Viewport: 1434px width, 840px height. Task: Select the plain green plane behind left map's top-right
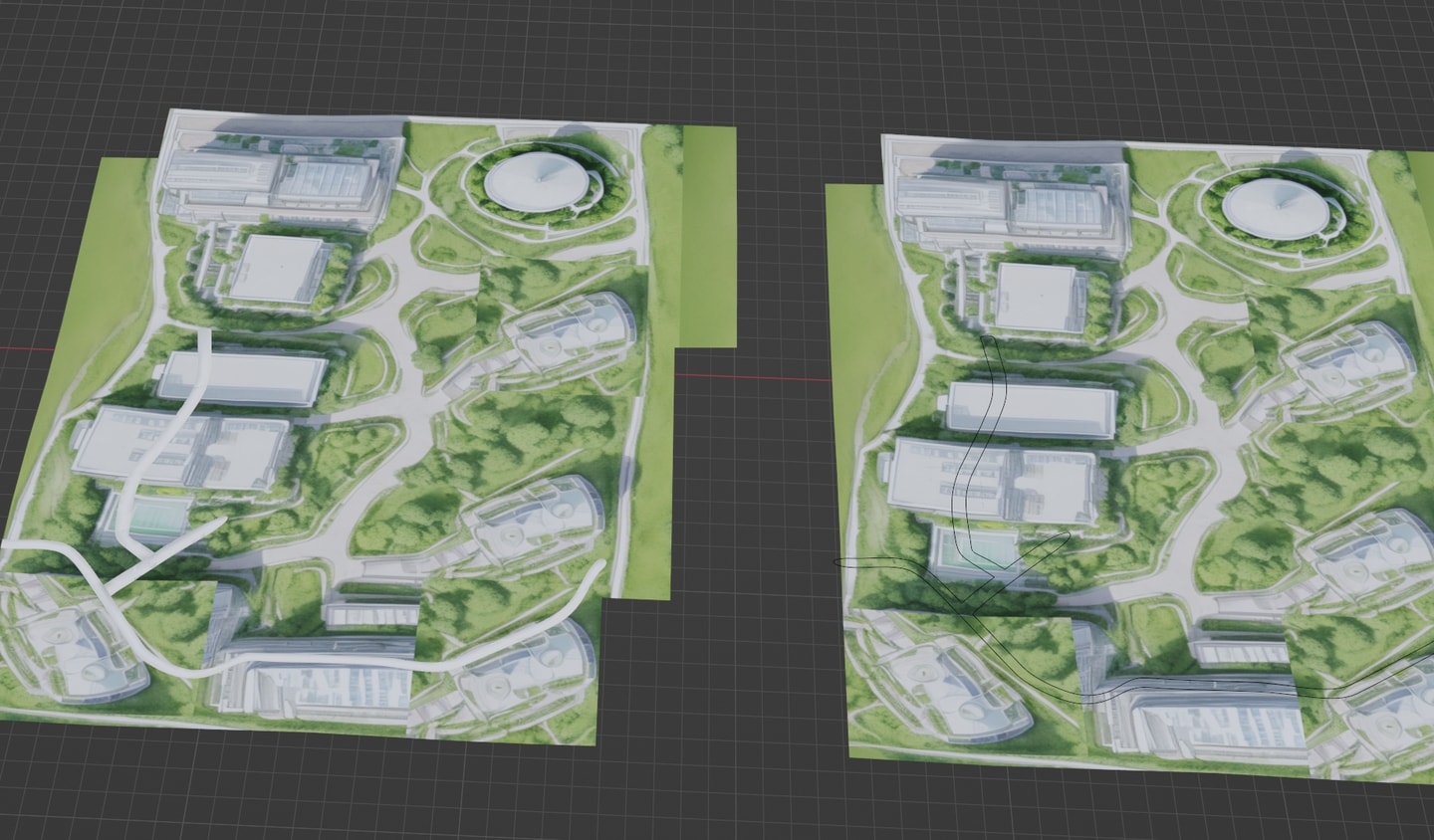tap(709, 237)
